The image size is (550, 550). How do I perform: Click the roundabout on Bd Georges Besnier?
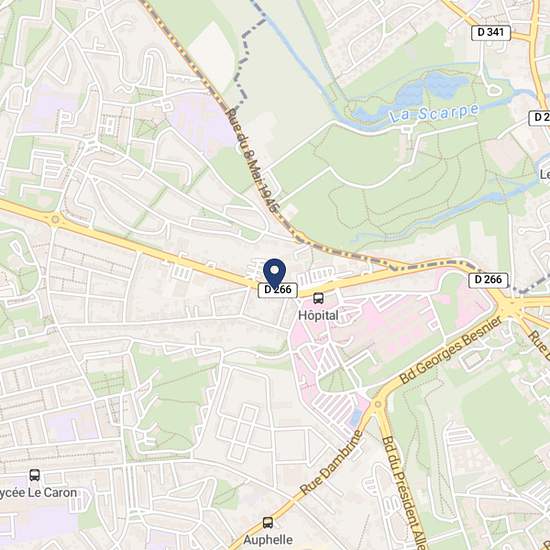point(378,404)
